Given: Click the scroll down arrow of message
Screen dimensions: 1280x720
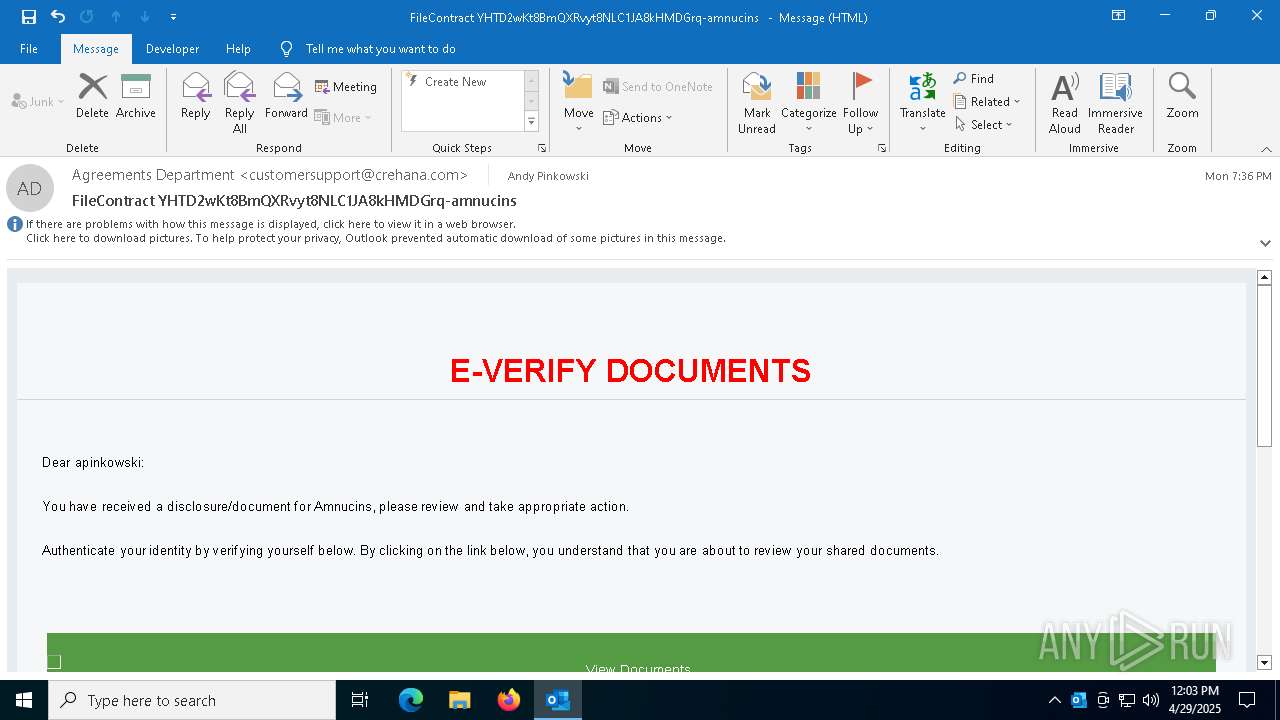Looking at the screenshot, I should click(1264, 662).
